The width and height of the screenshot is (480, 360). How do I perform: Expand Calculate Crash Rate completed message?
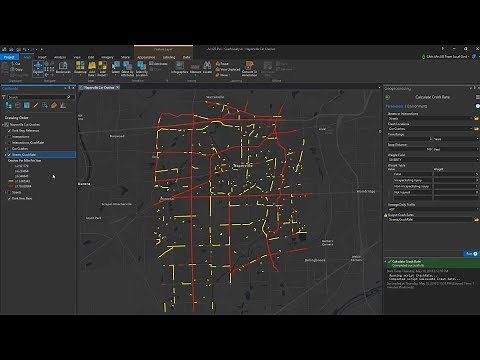coord(386,262)
